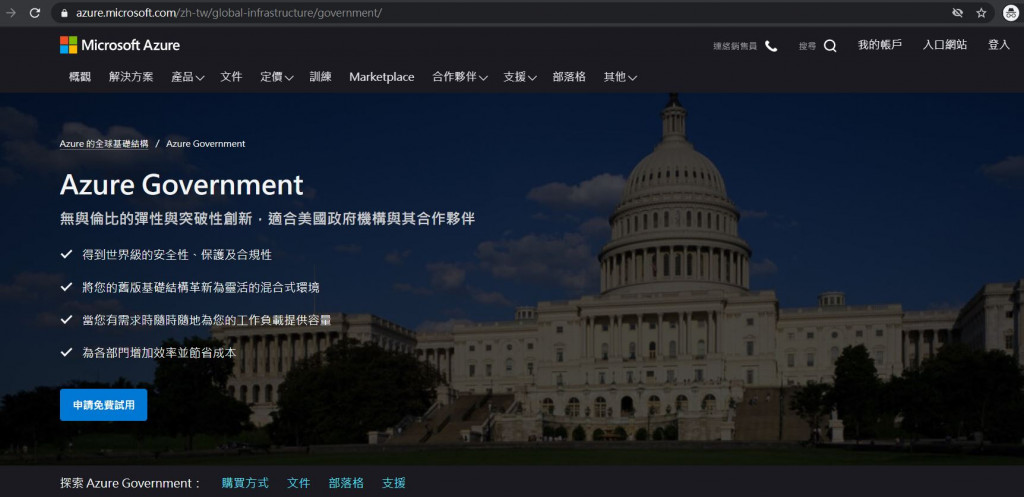Click the magnifier search icon

click(x=830, y=46)
